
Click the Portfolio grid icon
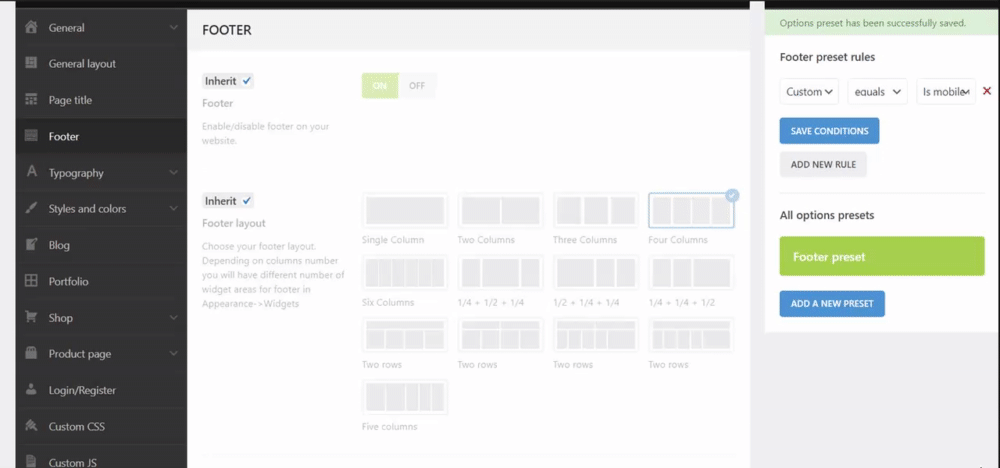tap(31, 281)
